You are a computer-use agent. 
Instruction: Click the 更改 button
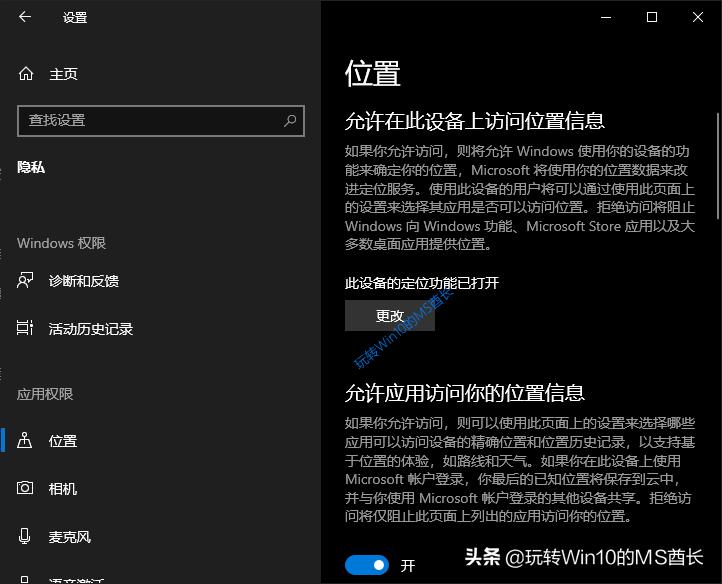(x=390, y=315)
